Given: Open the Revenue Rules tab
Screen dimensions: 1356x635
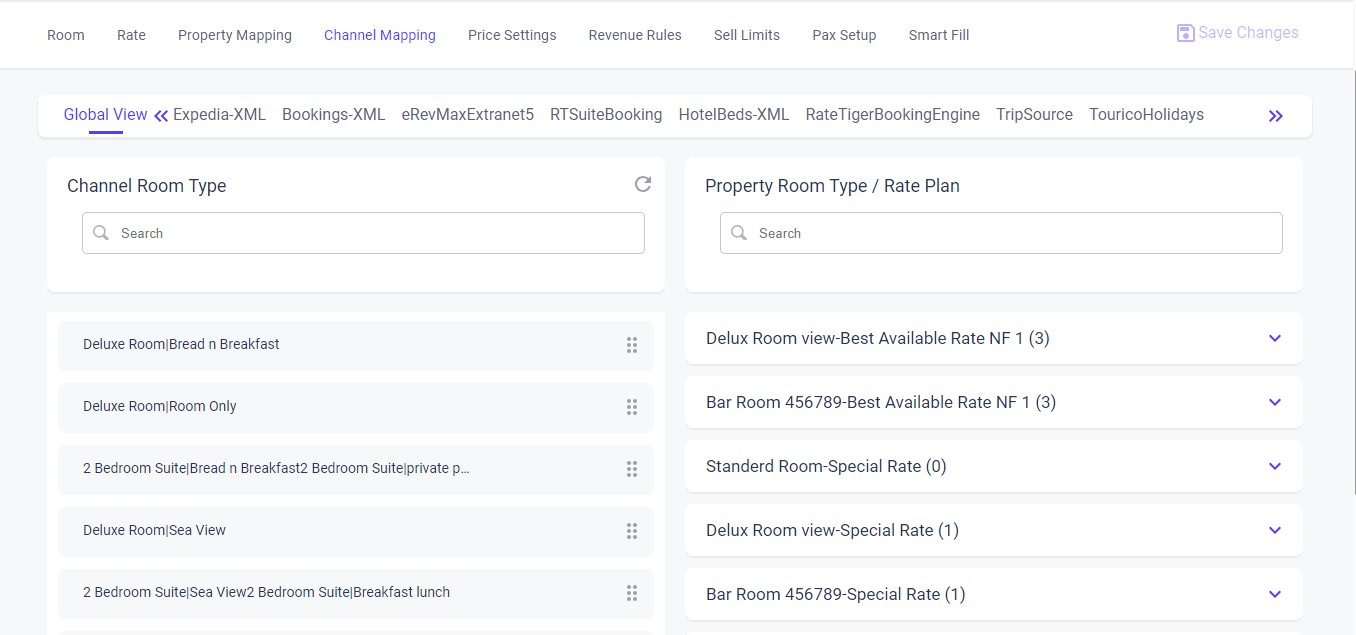Looking at the screenshot, I should [x=634, y=34].
